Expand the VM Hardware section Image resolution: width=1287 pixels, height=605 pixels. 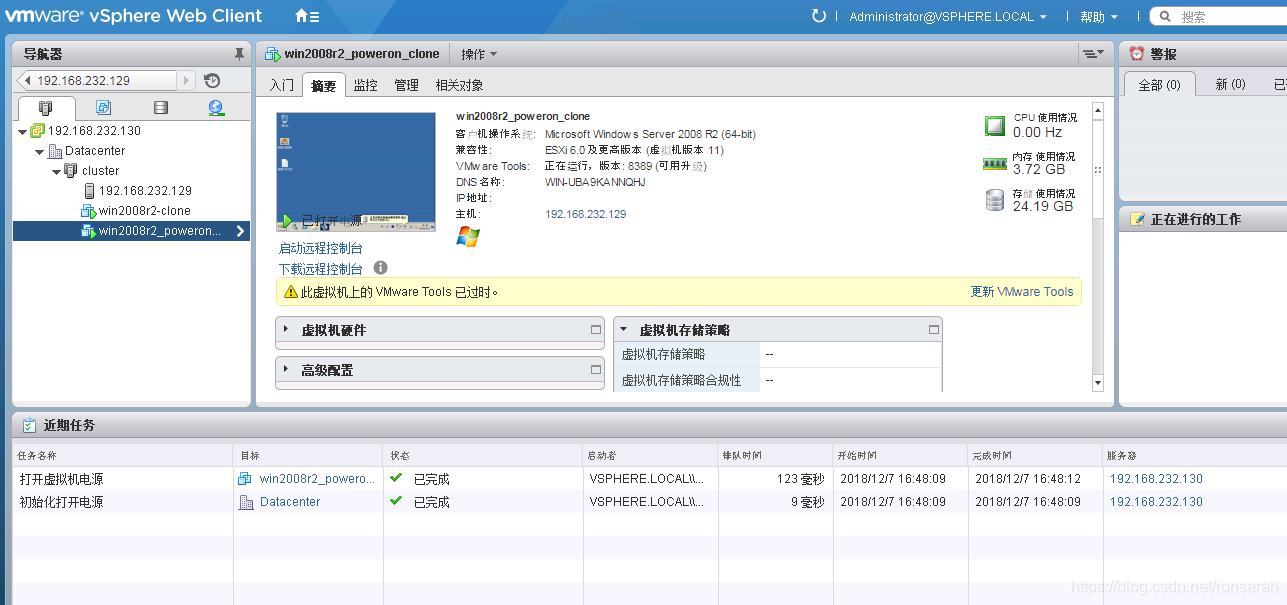pos(286,329)
